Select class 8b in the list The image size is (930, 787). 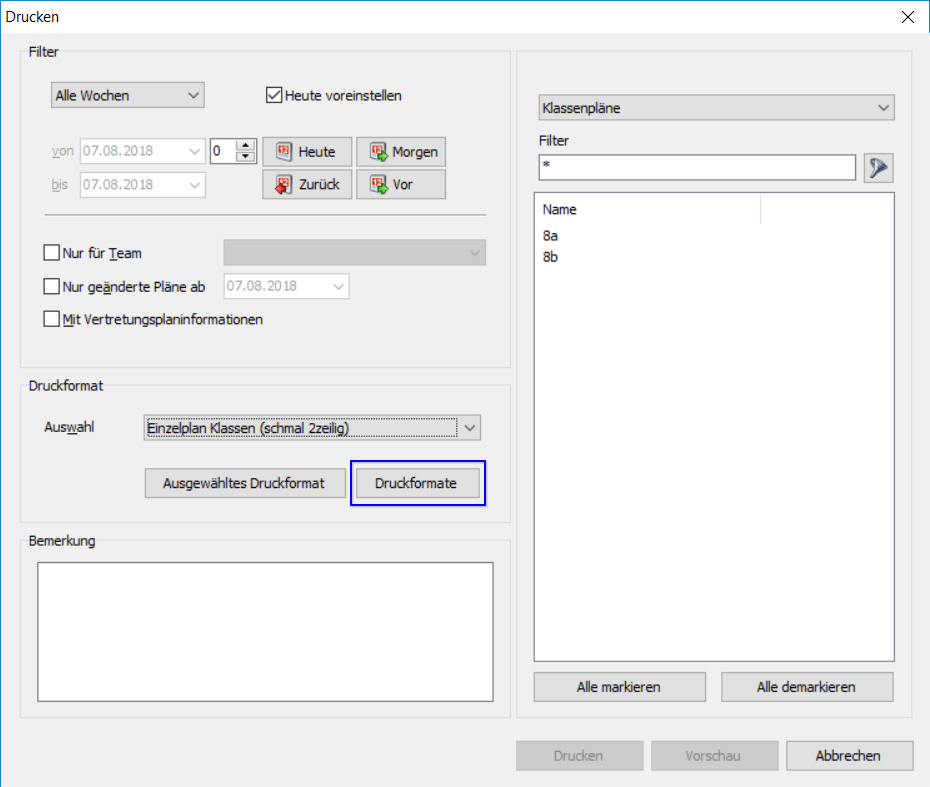click(550, 257)
